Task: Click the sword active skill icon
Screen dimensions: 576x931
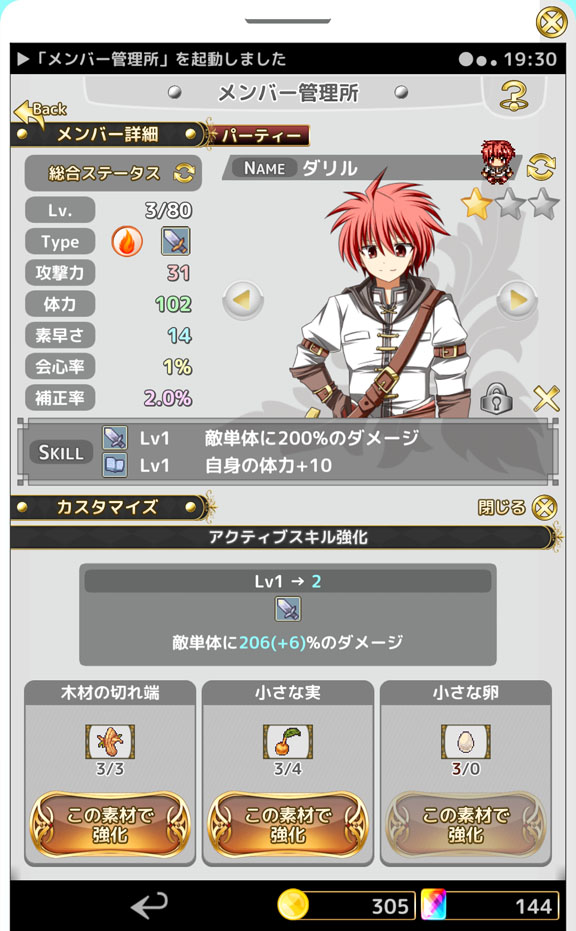Action: (x=115, y=438)
